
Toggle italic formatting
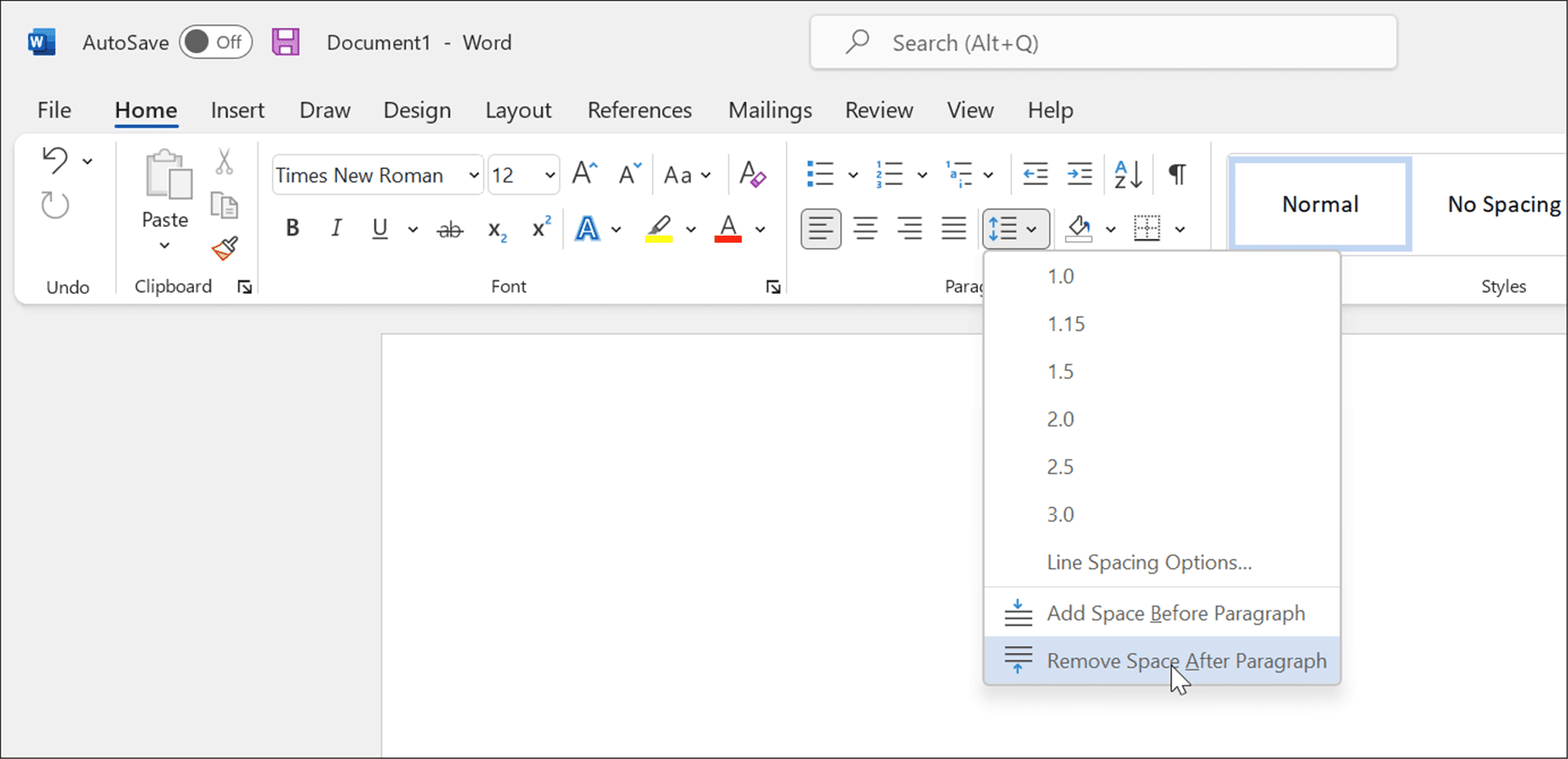click(336, 228)
